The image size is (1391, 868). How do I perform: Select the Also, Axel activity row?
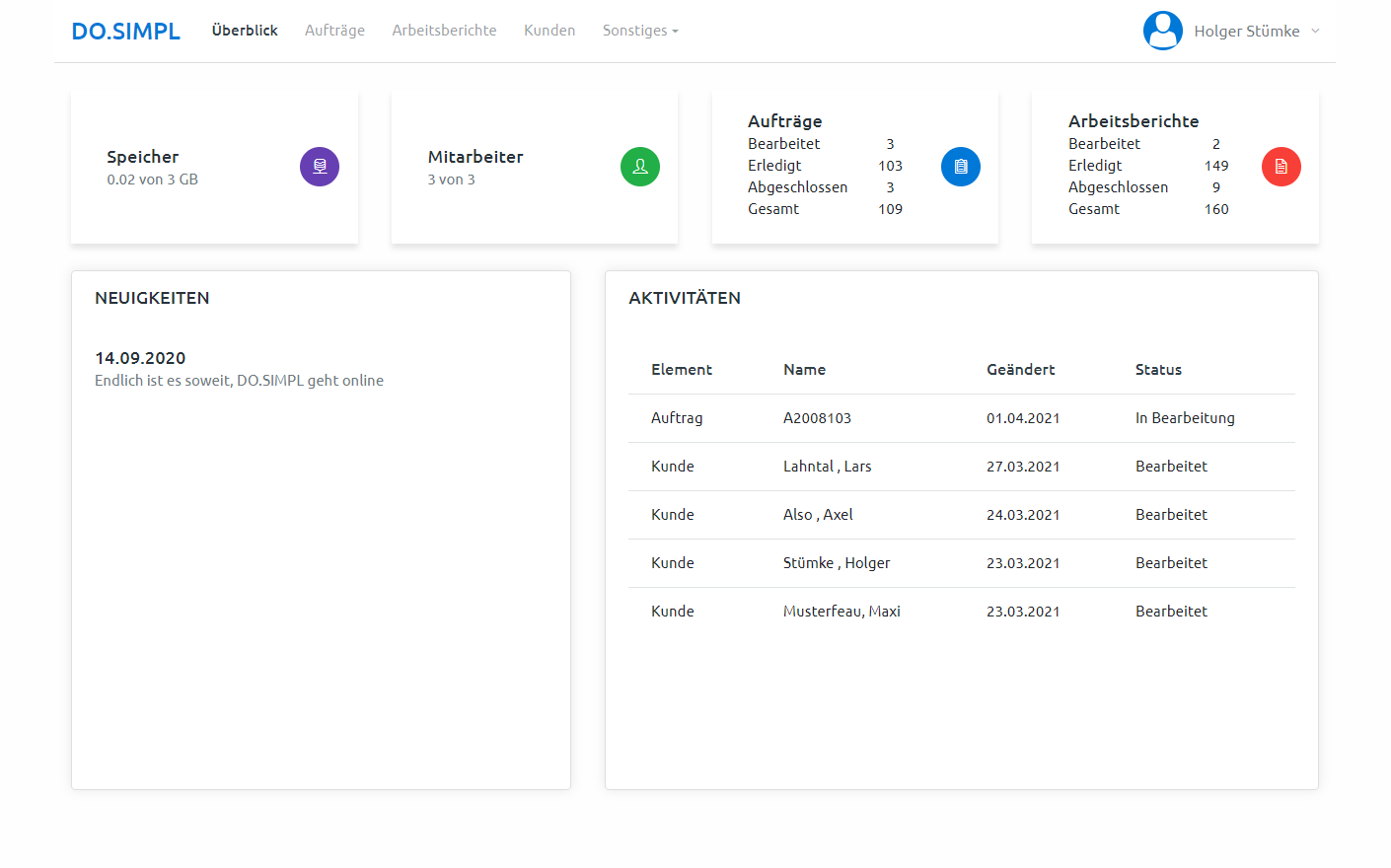pos(818,515)
